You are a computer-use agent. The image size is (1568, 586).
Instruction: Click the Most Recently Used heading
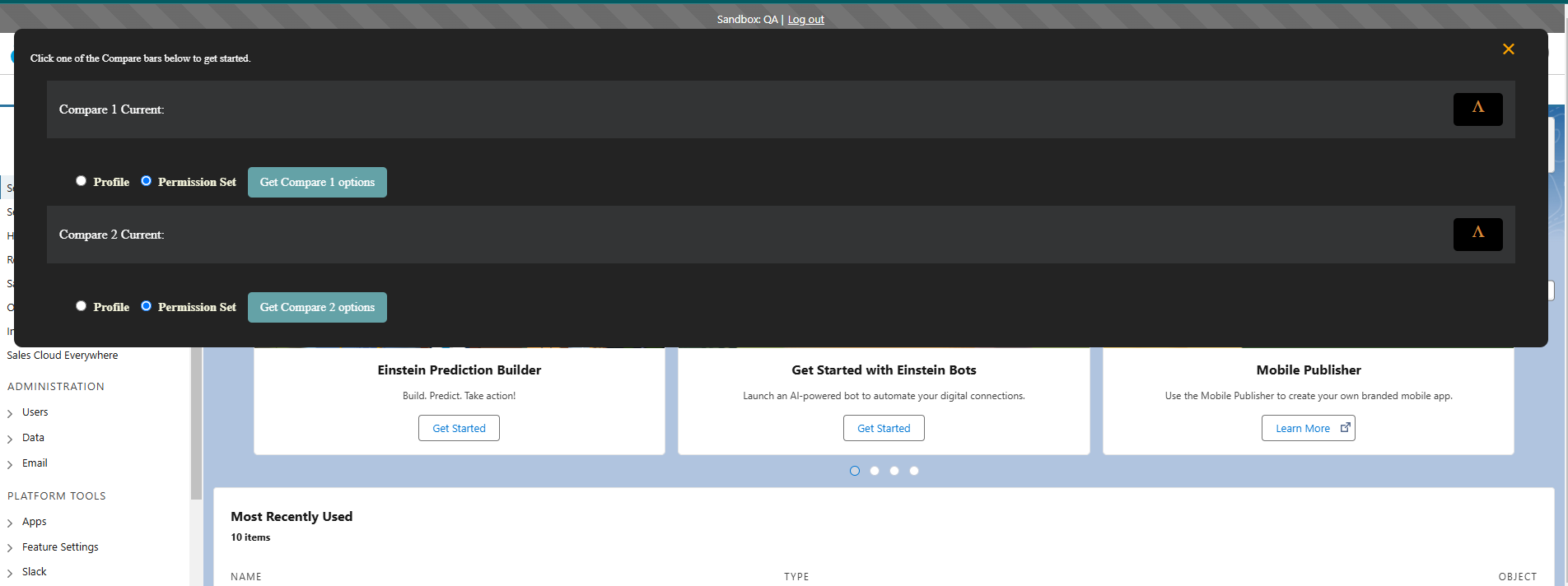click(292, 517)
